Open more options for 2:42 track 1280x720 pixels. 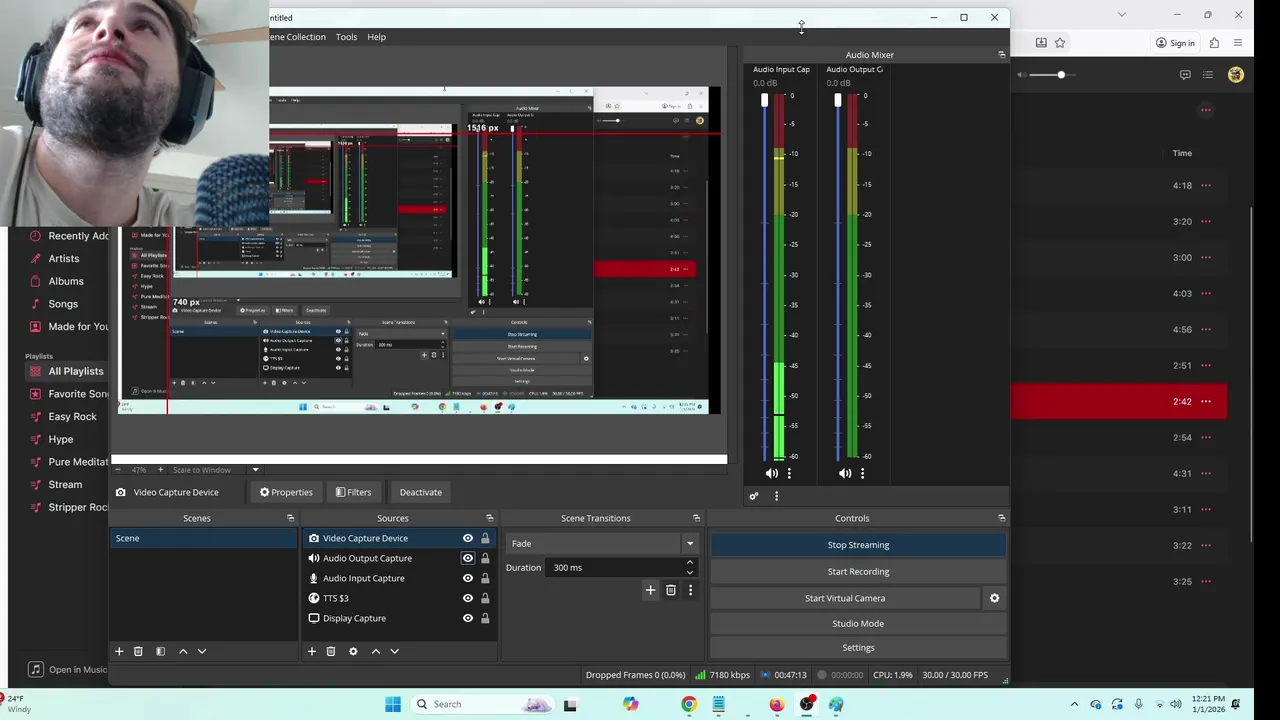(x=1206, y=401)
